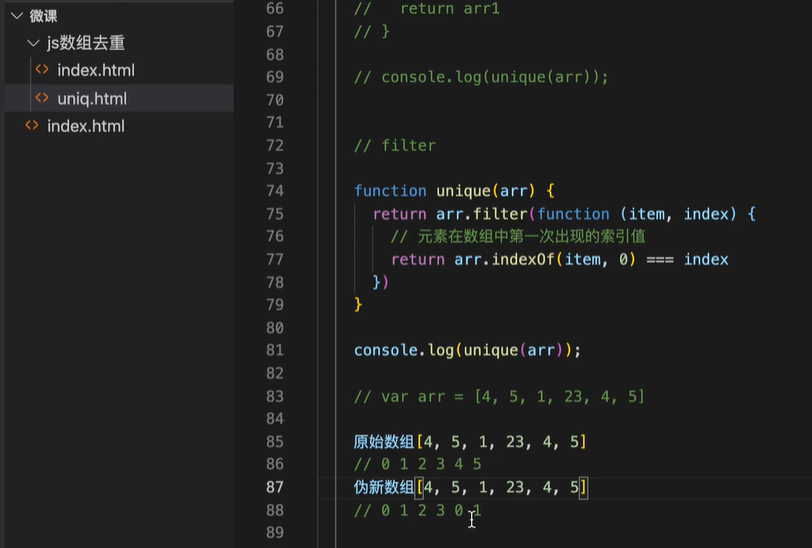Click line number 81 in the gutter
The image size is (812, 548).
pyautogui.click(x=274, y=351)
